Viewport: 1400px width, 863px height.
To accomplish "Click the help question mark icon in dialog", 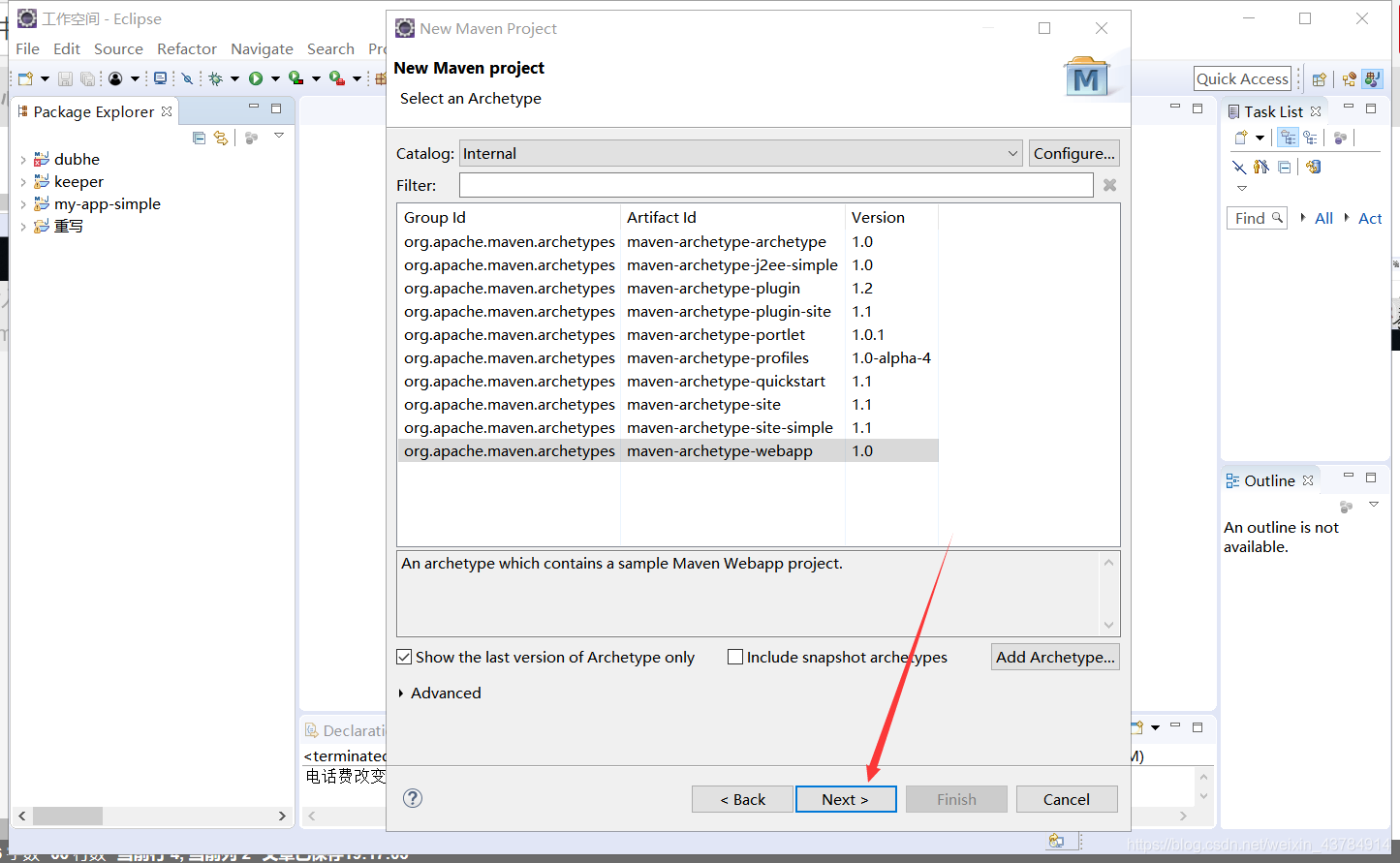I will (413, 798).
